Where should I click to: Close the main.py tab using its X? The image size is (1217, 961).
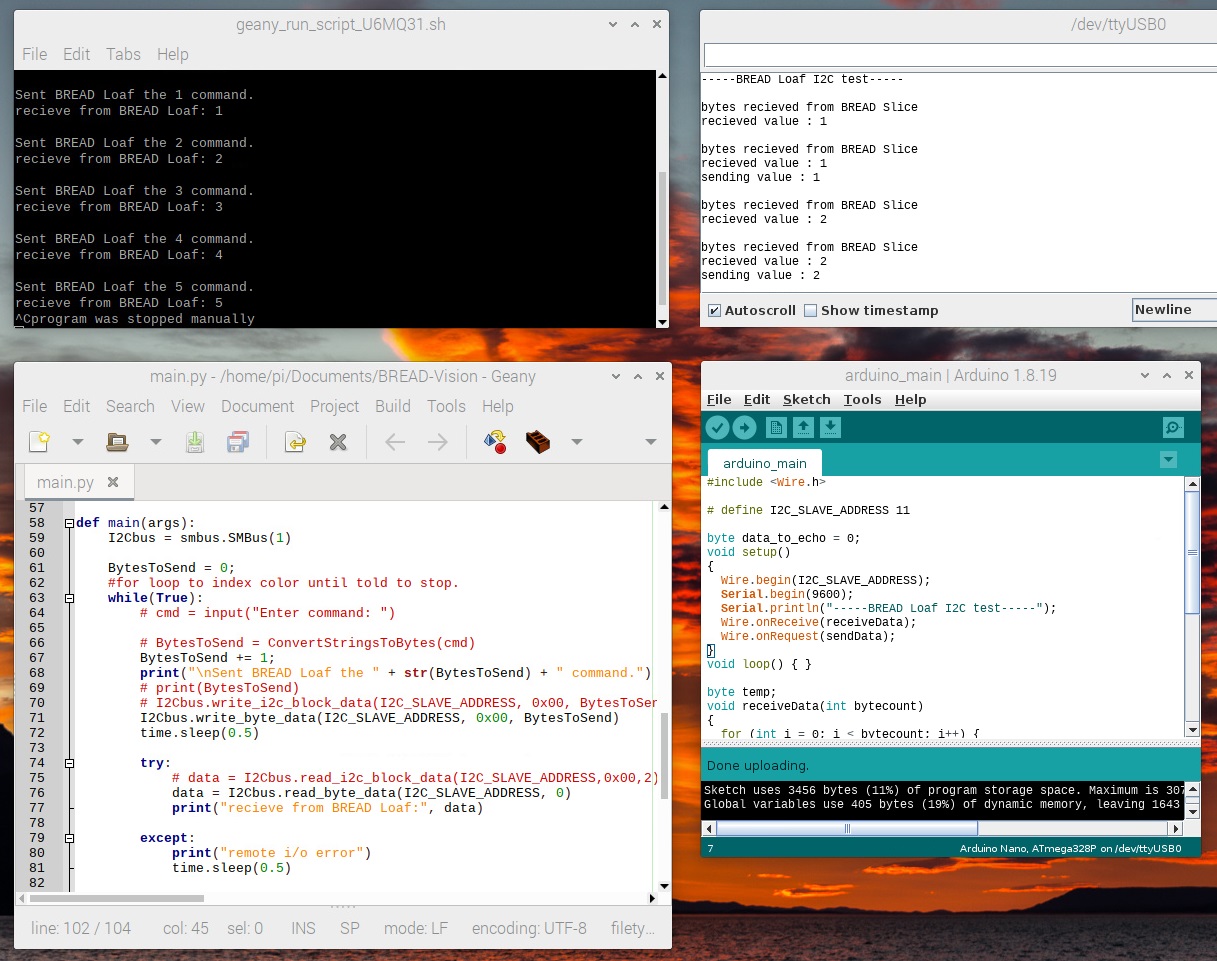pyautogui.click(x=113, y=482)
